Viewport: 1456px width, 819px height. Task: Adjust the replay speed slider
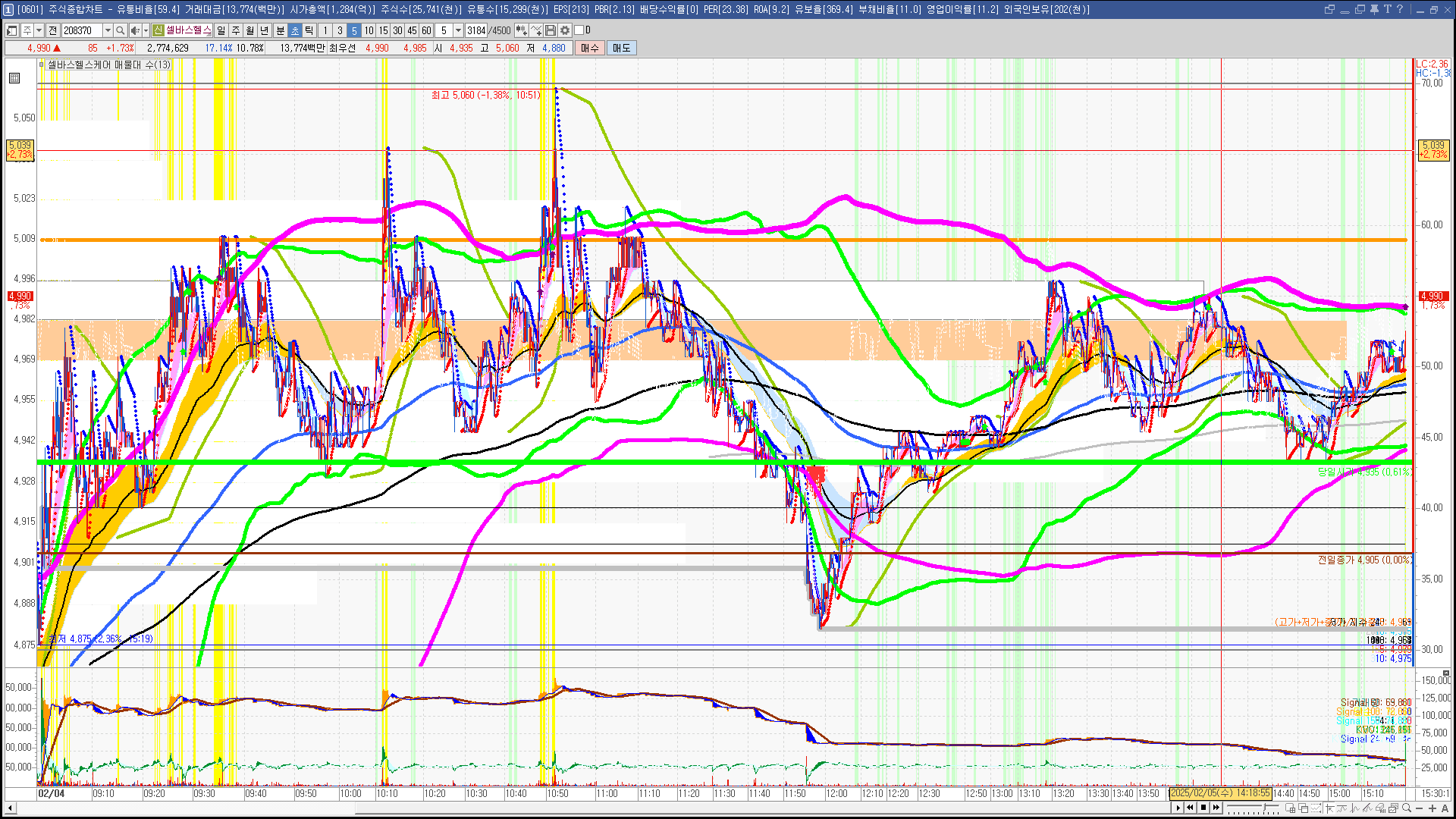click(1253, 808)
